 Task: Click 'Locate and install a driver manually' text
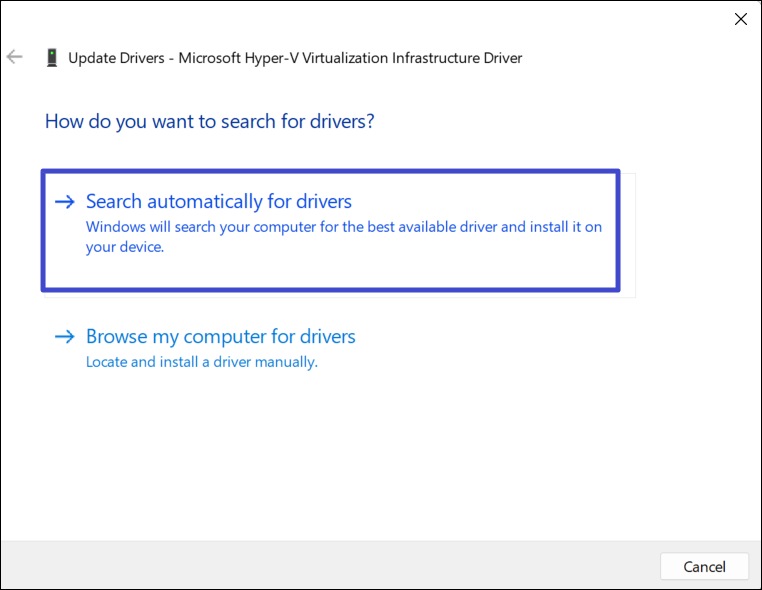coord(201,362)
